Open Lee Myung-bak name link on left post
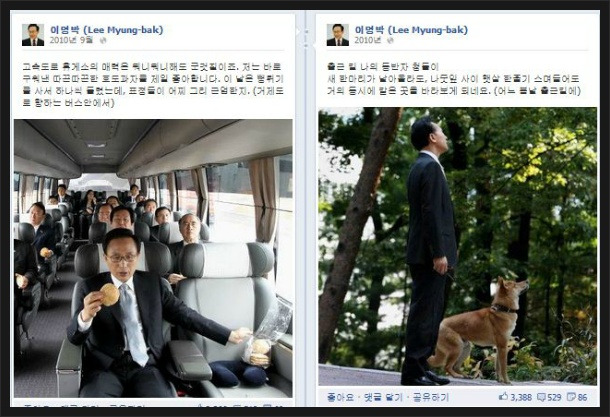This screenshot has width=610, height=417. [107, 30]
